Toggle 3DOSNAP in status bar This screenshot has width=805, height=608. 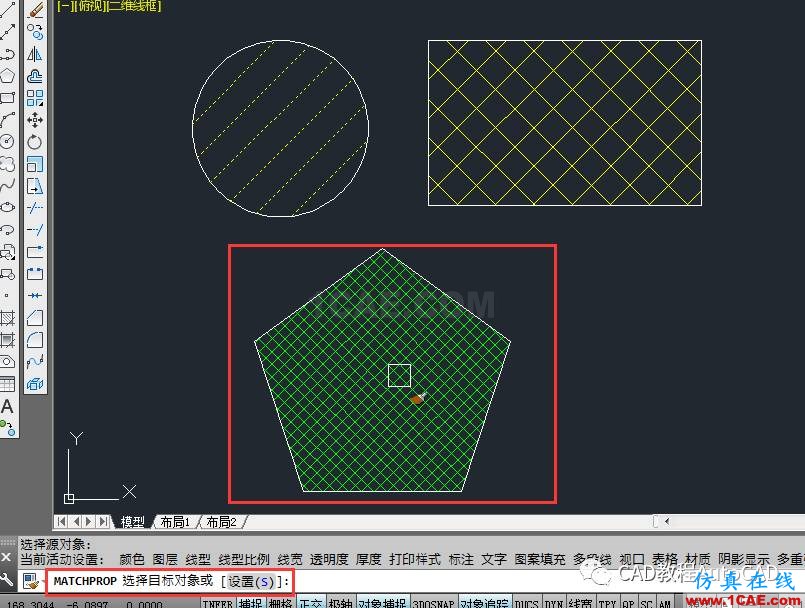(x=434, y=603)
